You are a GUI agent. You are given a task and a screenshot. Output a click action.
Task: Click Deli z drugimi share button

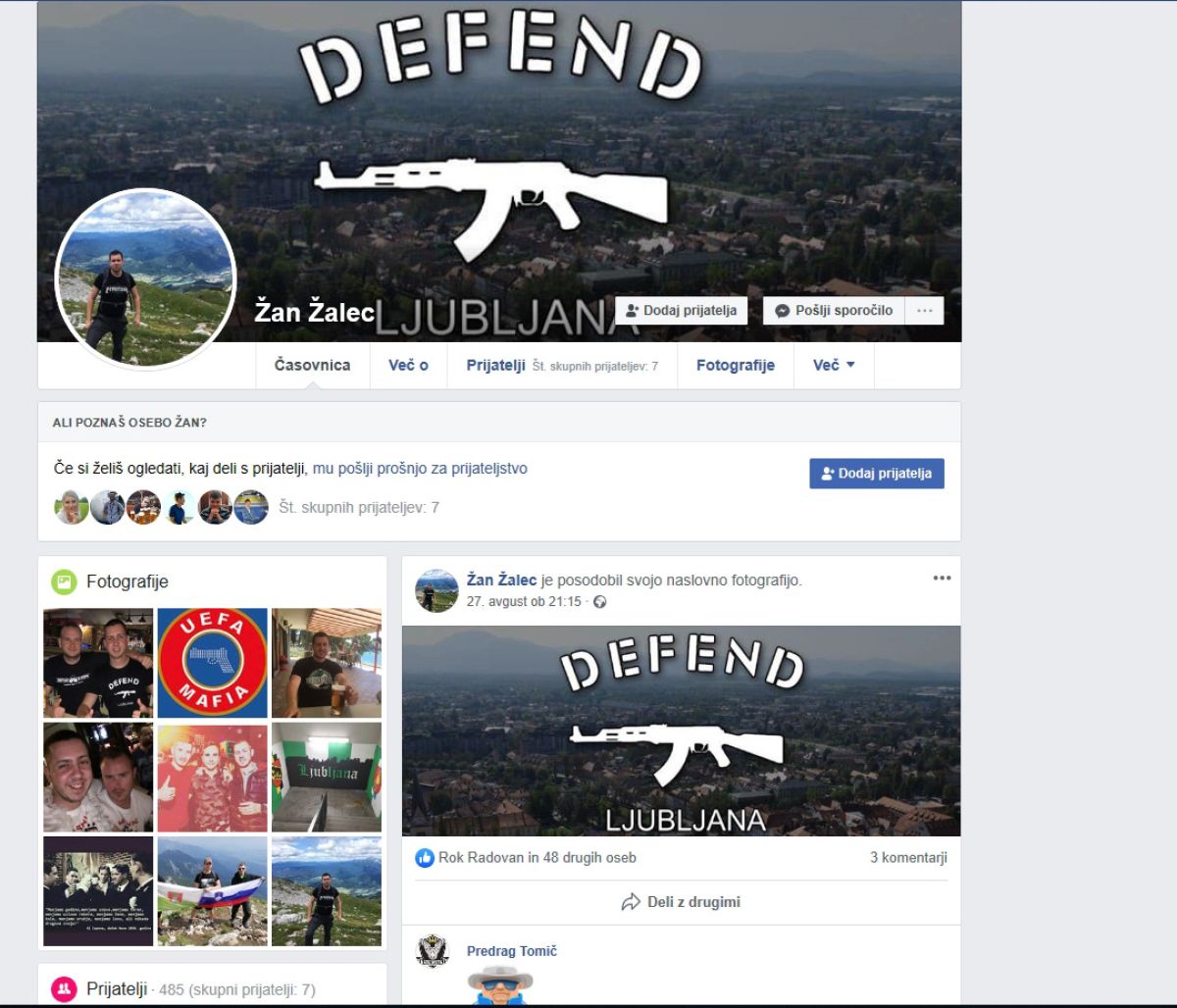[681, 902]
